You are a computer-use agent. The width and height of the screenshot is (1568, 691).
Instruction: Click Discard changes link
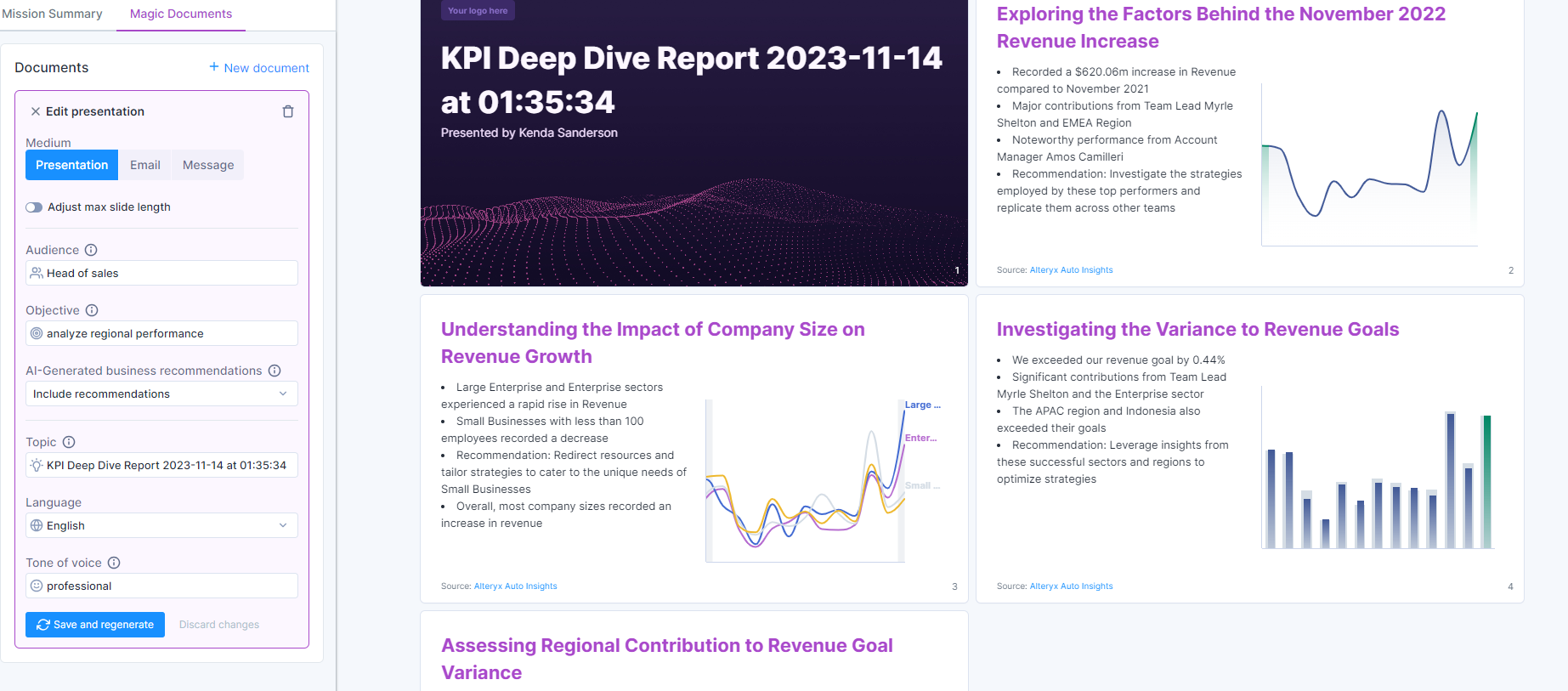coord(219,625)
